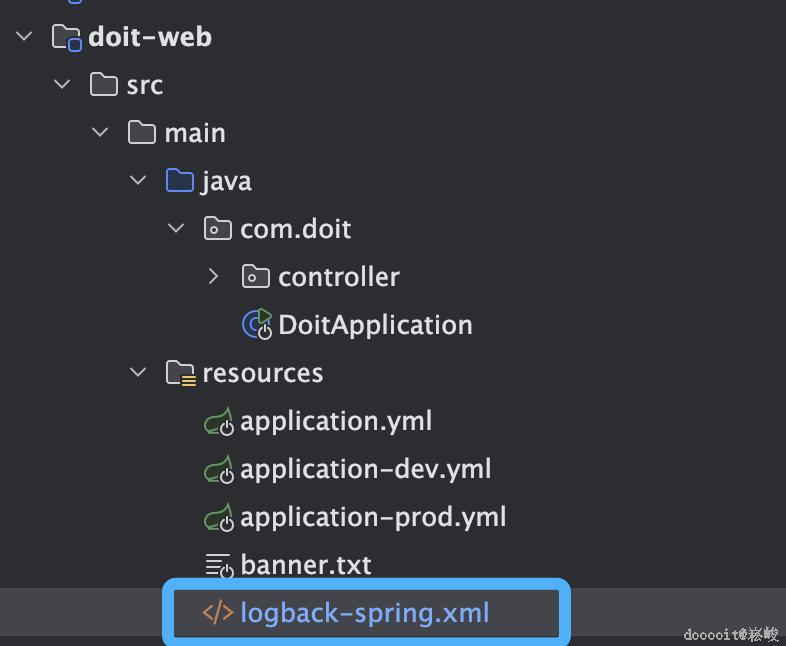This screenshot has height=646, width=786.
Task: Click the com.doit package icon
Action: click(x=218, y=229)
